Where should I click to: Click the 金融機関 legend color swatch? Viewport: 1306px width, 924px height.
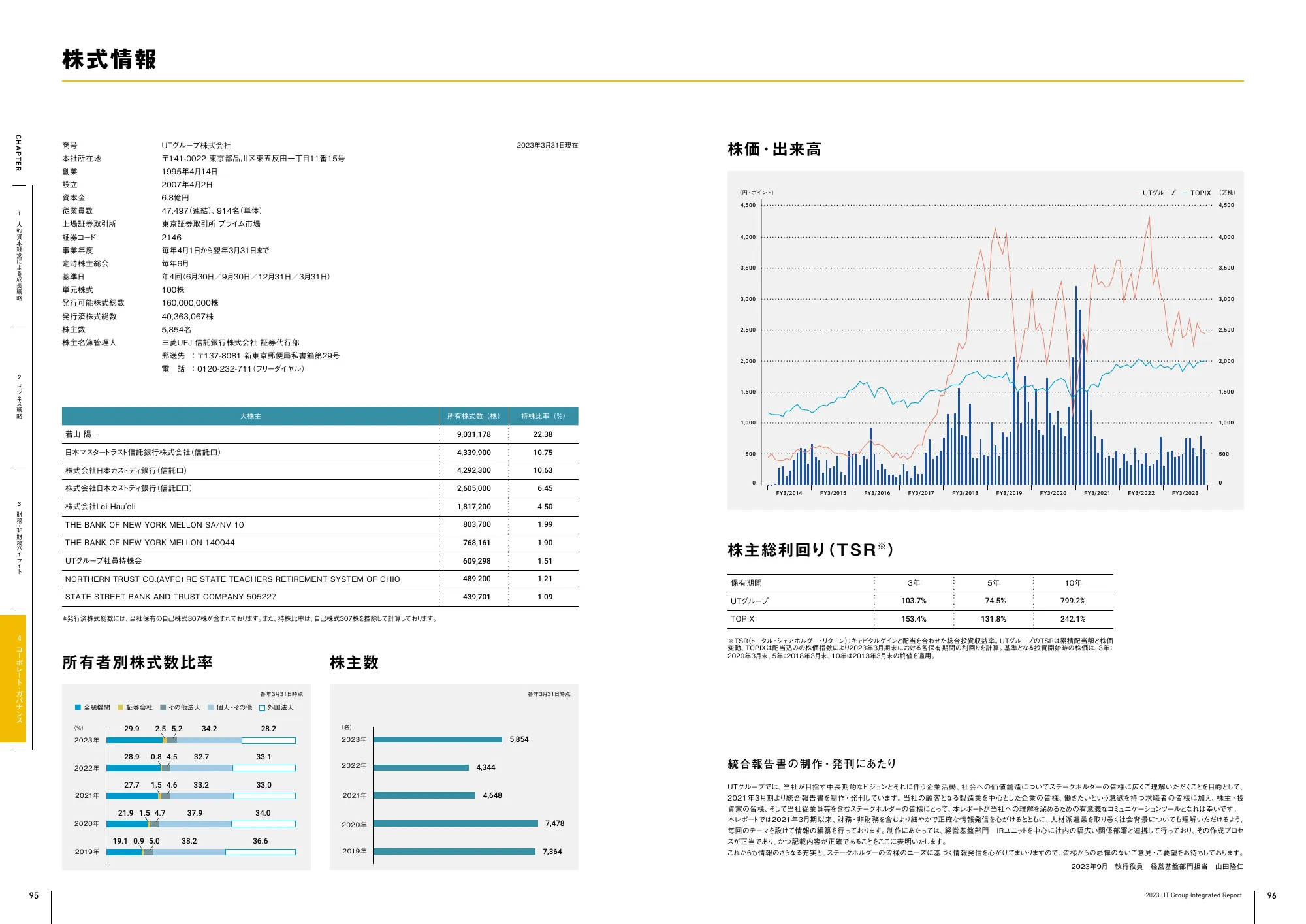coord(78,707)
